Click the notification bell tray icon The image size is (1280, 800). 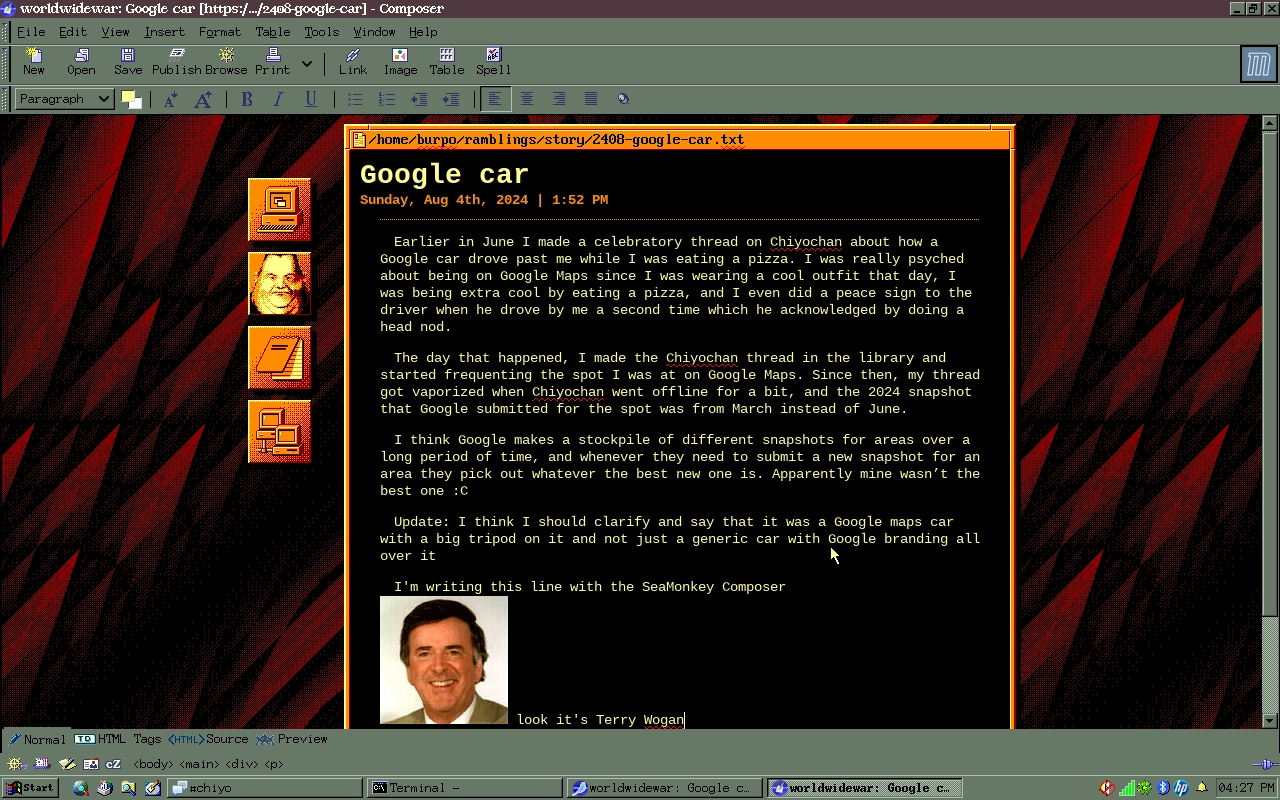click(x=1202, y=788)
